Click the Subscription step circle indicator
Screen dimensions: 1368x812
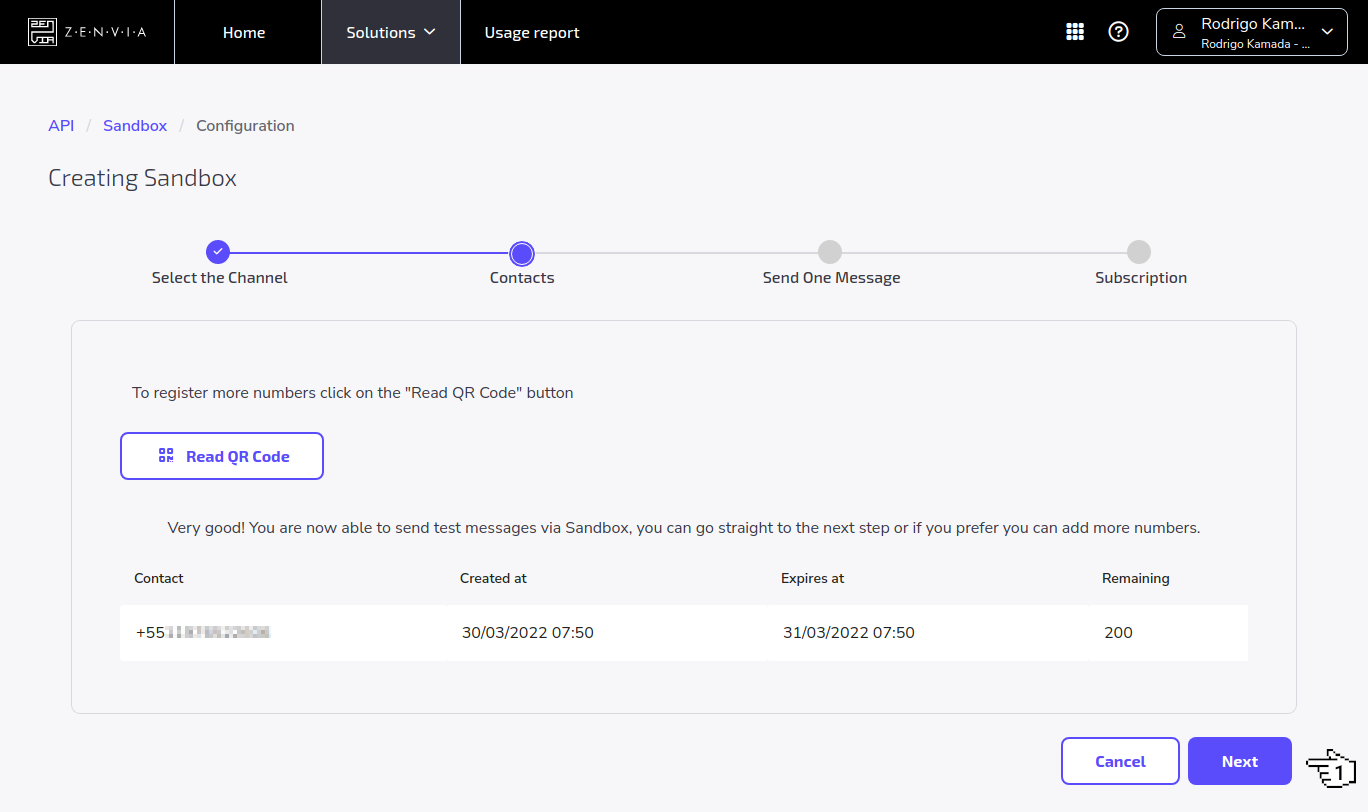(x=1139, y=253)
